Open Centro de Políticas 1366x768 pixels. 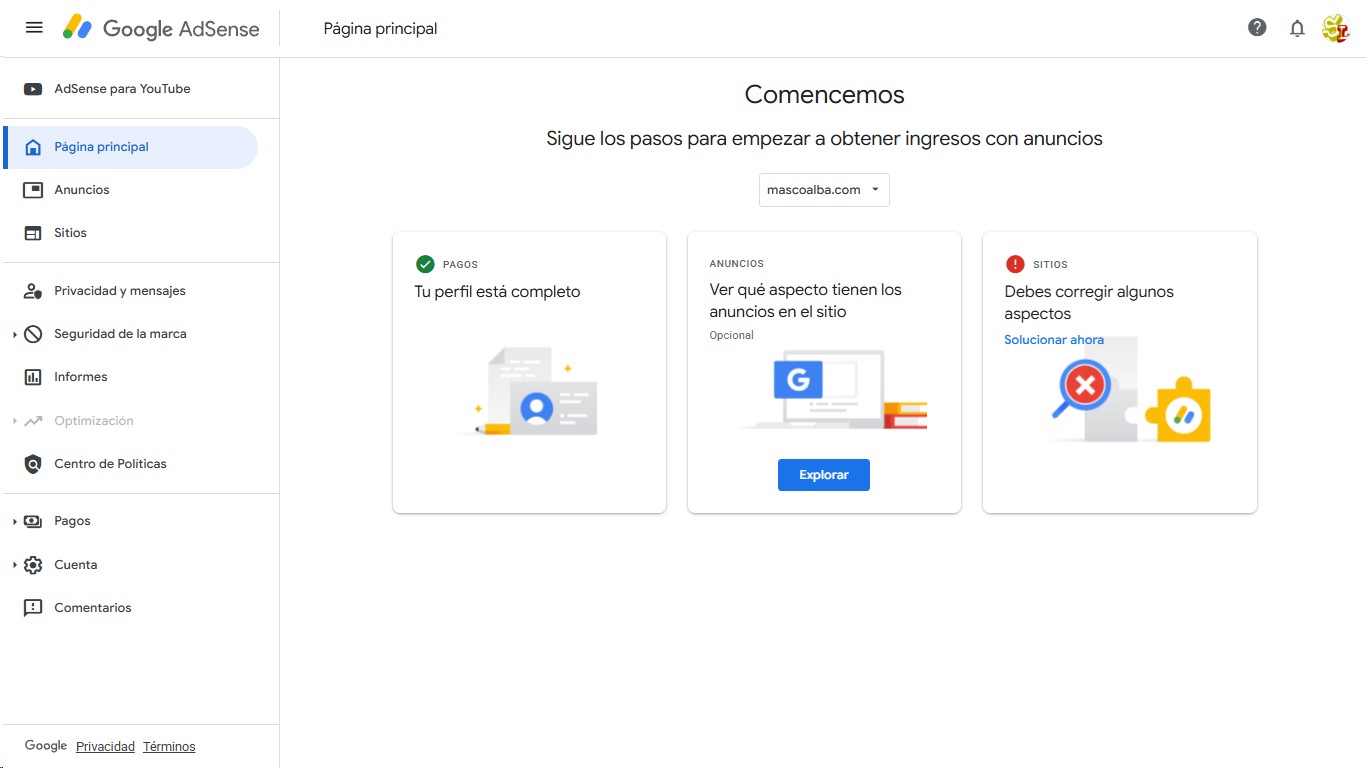(x=130, y=464)
